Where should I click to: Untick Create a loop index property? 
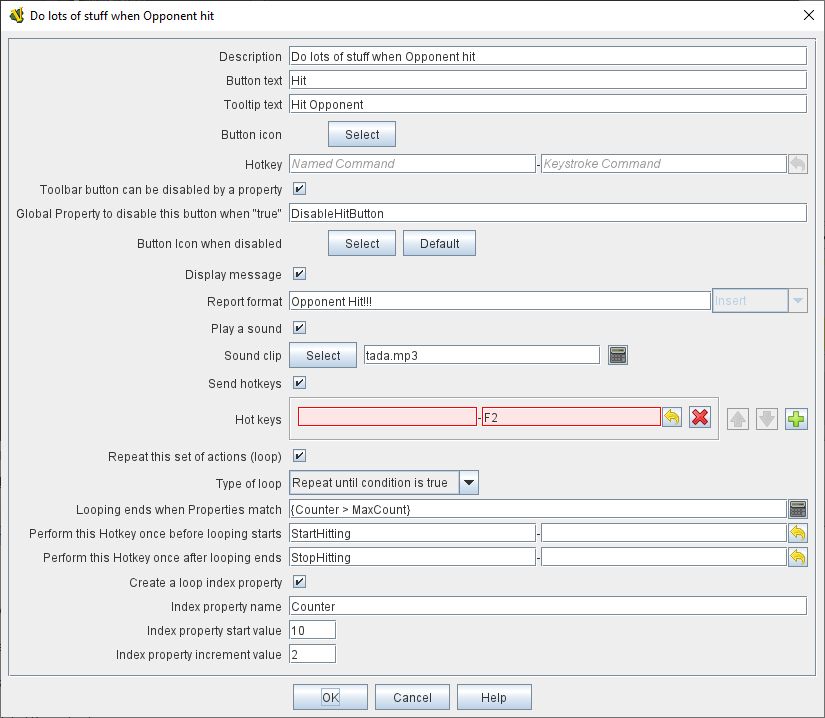pos(299,582)
